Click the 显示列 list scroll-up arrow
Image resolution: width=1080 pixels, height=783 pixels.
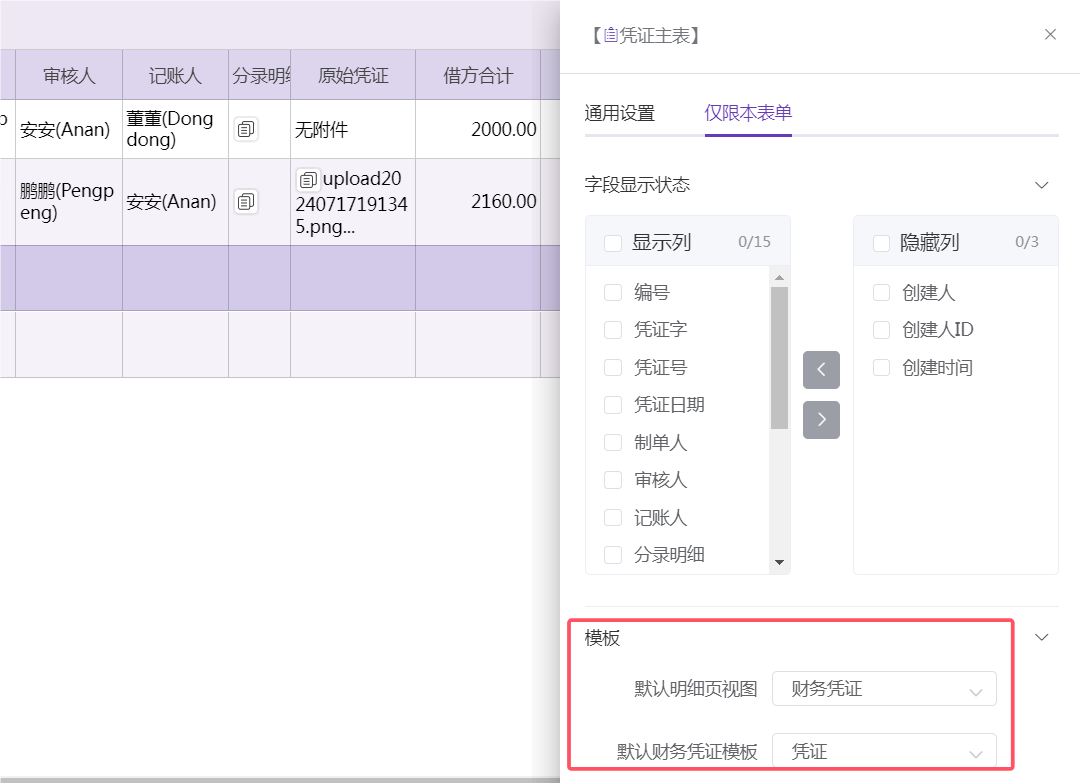coord(779,278)
